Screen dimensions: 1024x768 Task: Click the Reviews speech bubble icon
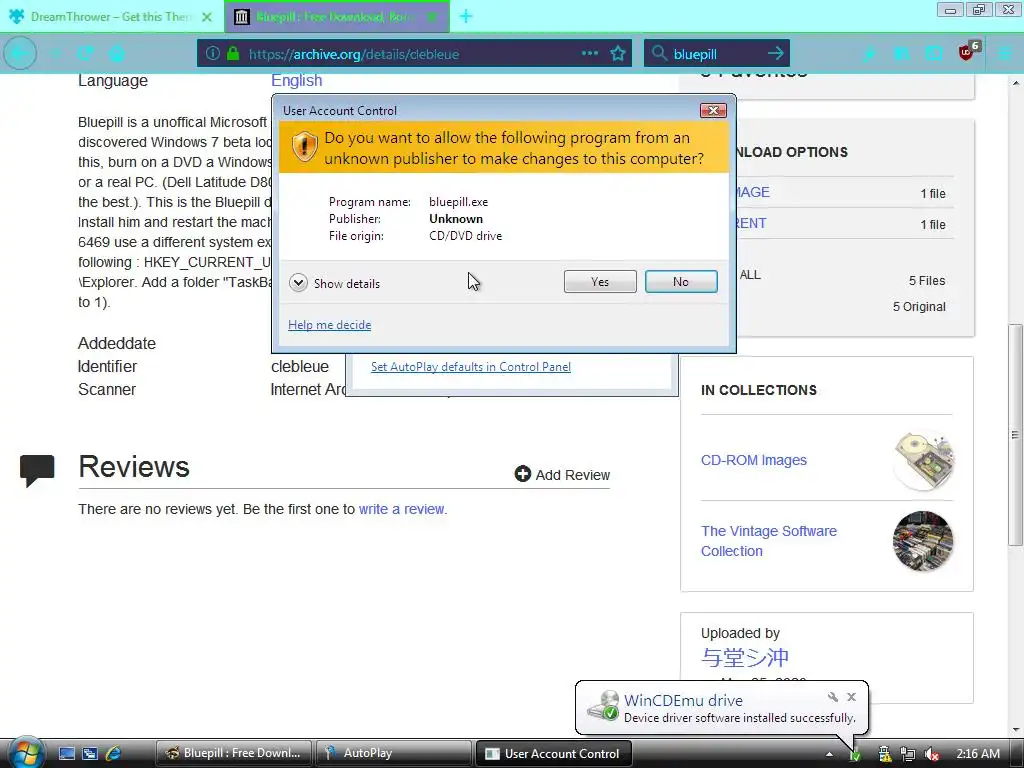point(37,470)
